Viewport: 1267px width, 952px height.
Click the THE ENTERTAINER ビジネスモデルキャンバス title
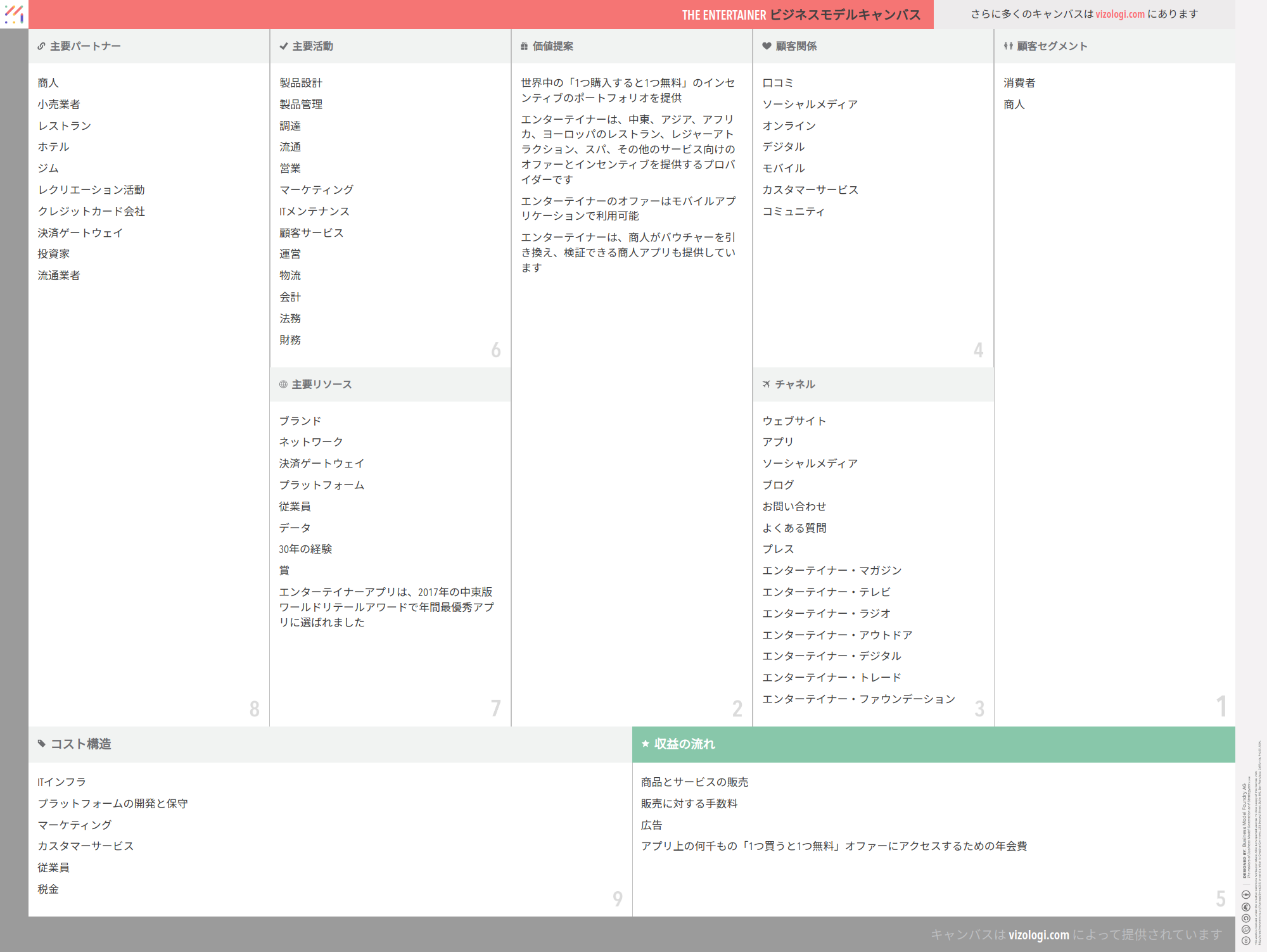(801, 15)
